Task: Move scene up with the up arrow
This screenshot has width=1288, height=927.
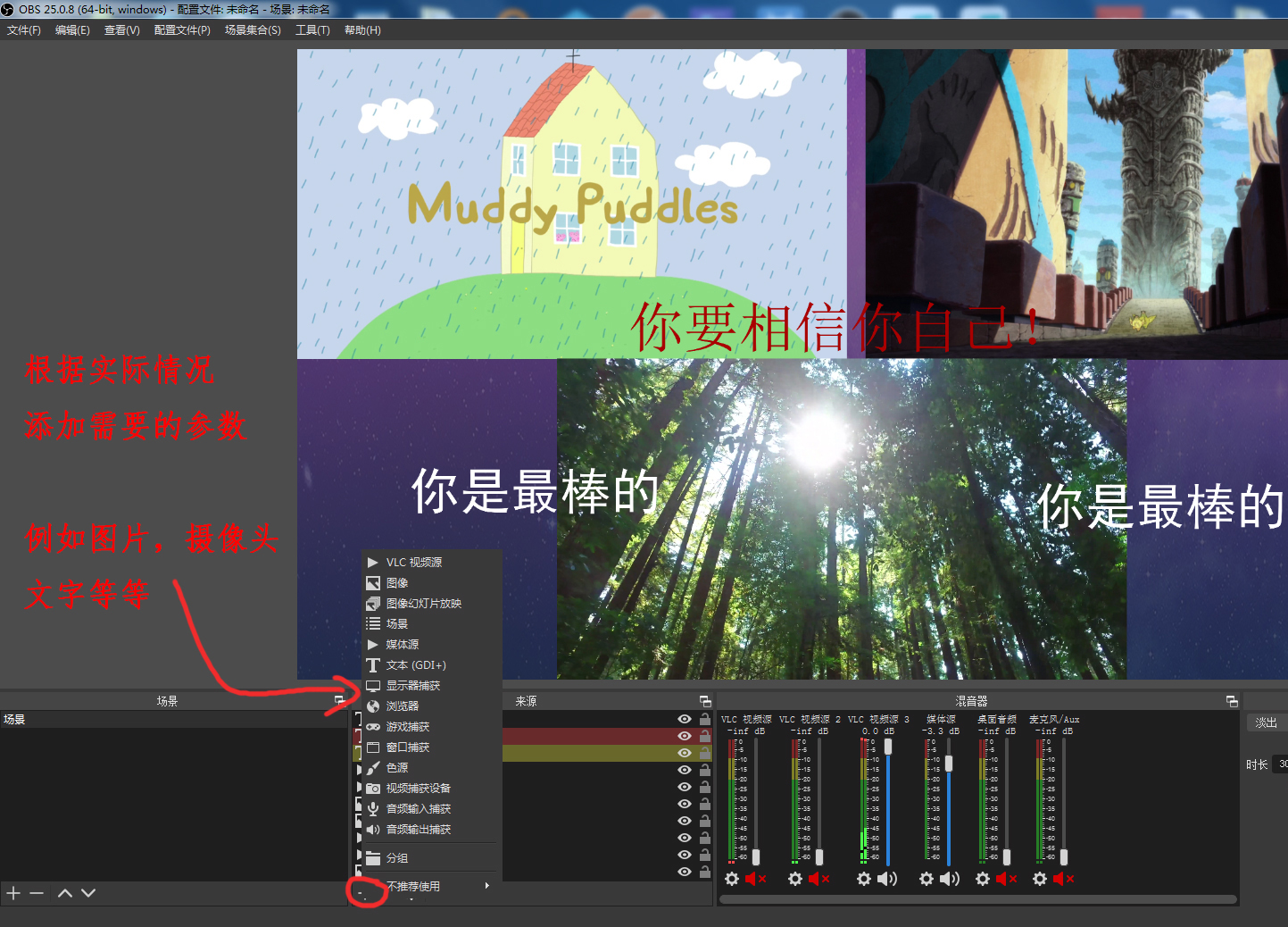Action: coord(65,893)
